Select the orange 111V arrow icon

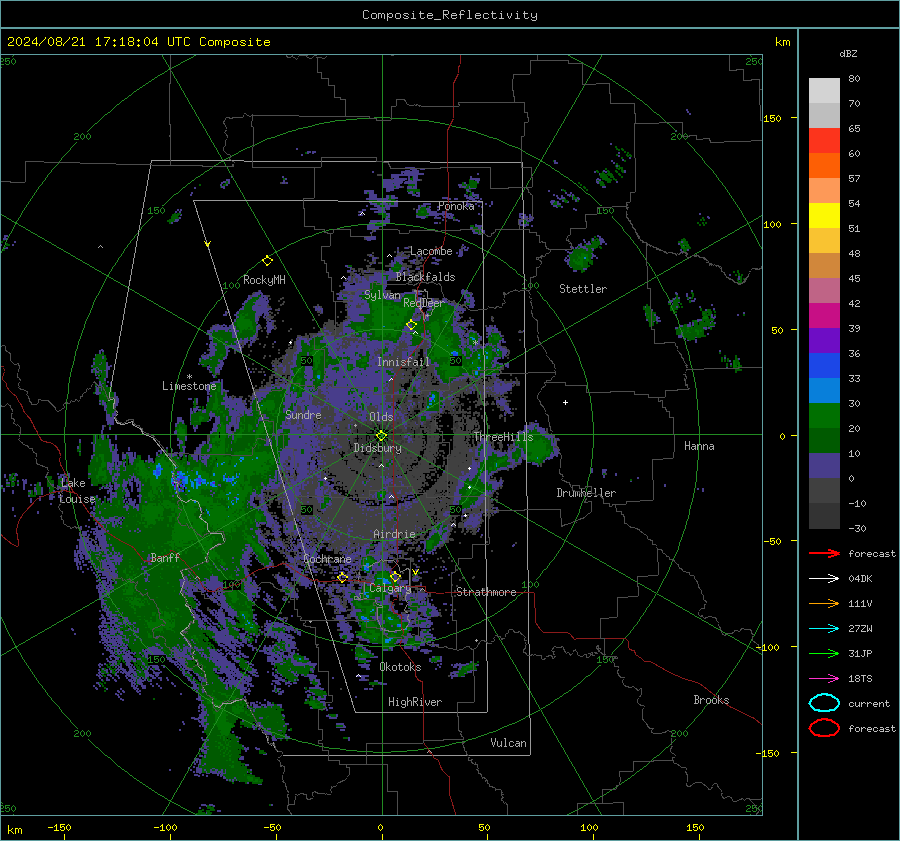[824, 603]
